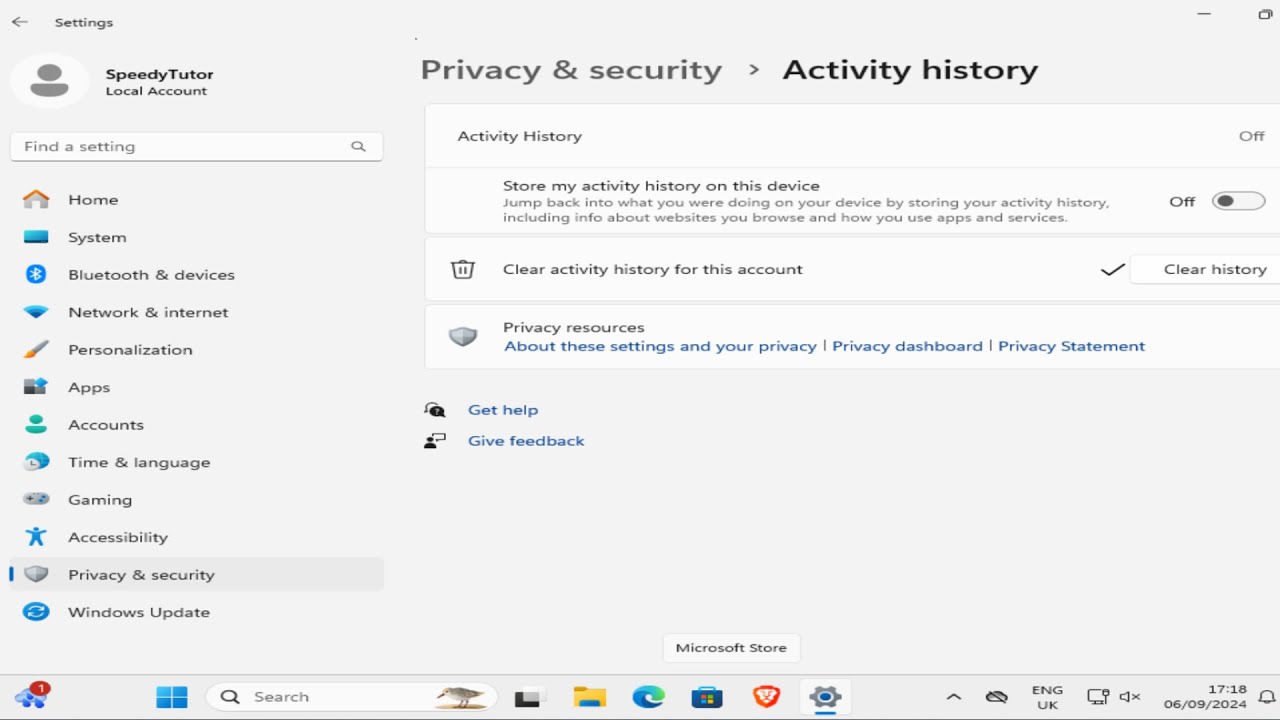
Task: Click the Get help headset icon
Action: coord(434,410)
